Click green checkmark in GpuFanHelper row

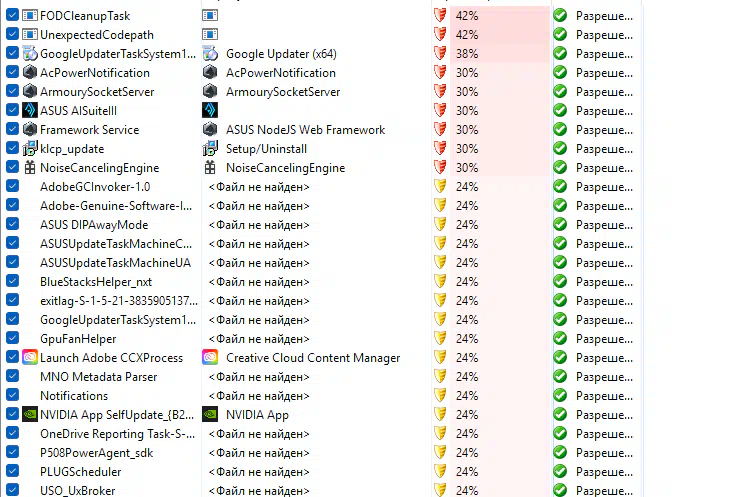click(x=561, y=339)
